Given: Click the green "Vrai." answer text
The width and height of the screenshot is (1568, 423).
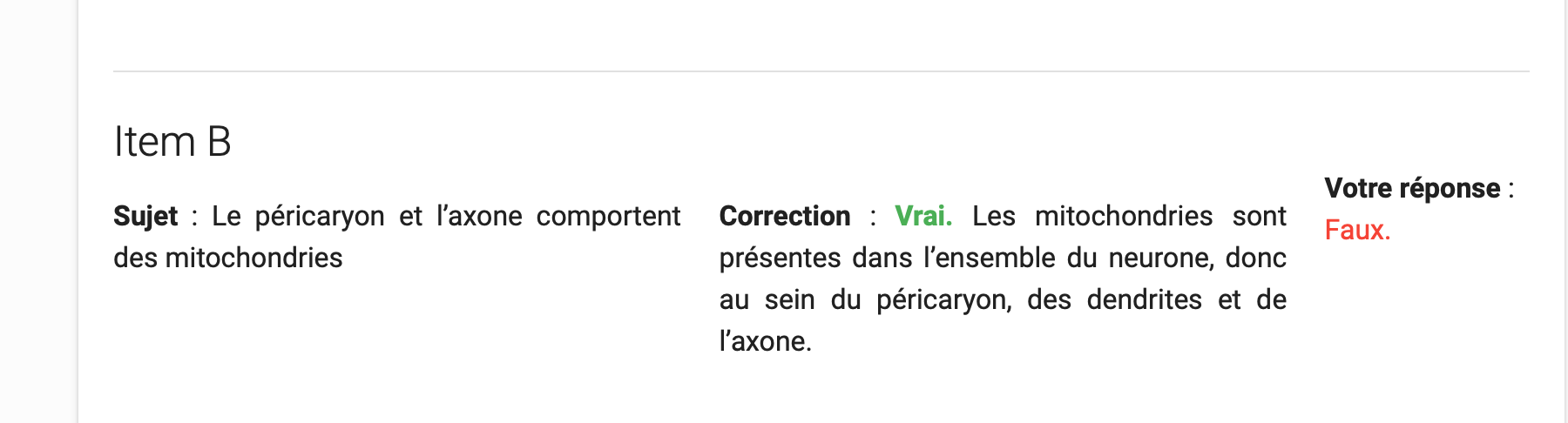Looking at the screenshot, I should click(923, 216).
